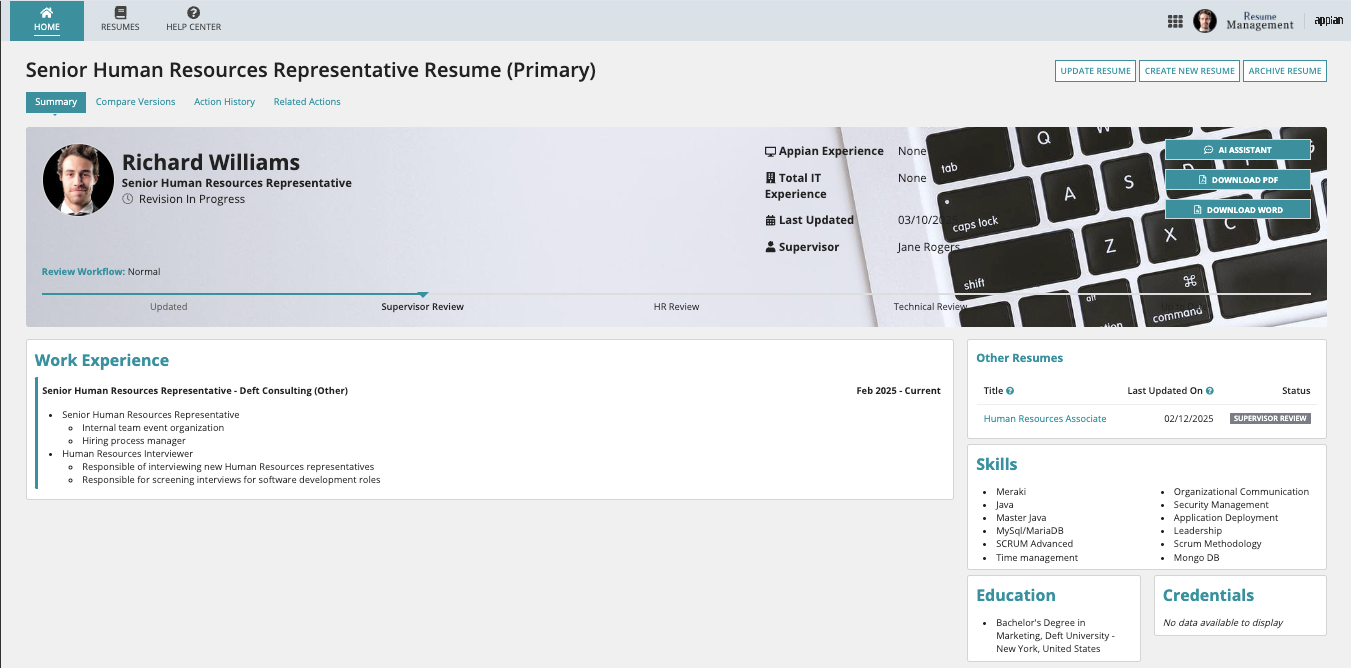Image resolution: width=1351 pixels, height=668 pixels.
Task: Click the Meraki skill
Action: (1011, 492)
